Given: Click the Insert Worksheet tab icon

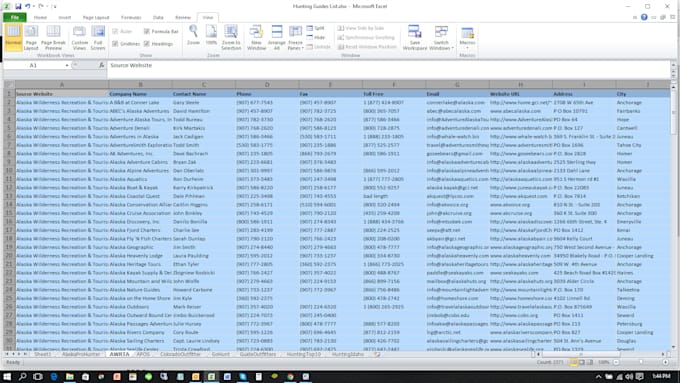Looking at the screenshot, I should [377, 354].
